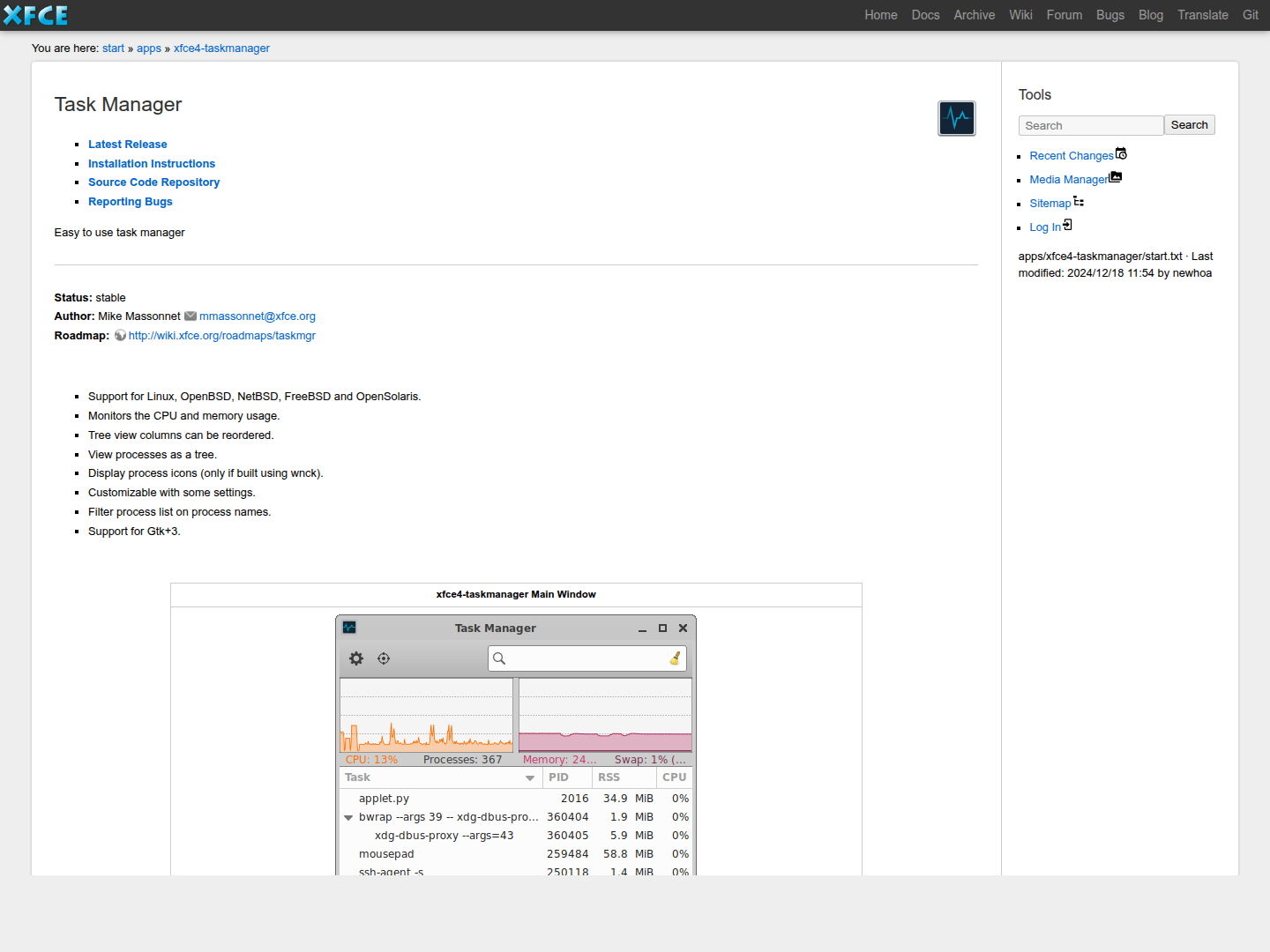This screenshot has height=952, width=1270.
Task: Click the 'CPU: 13%' status label
Action: (371, 760)
